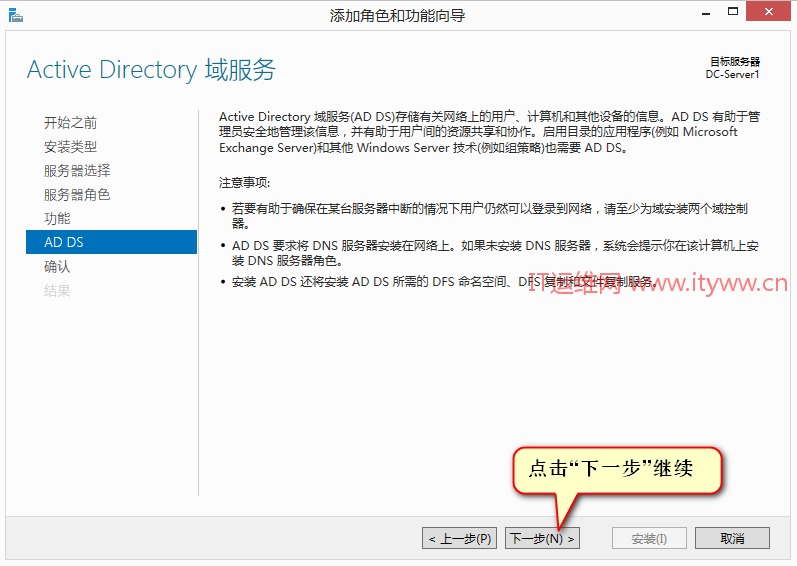Click 下一步(N) to continue

[542, 538]
